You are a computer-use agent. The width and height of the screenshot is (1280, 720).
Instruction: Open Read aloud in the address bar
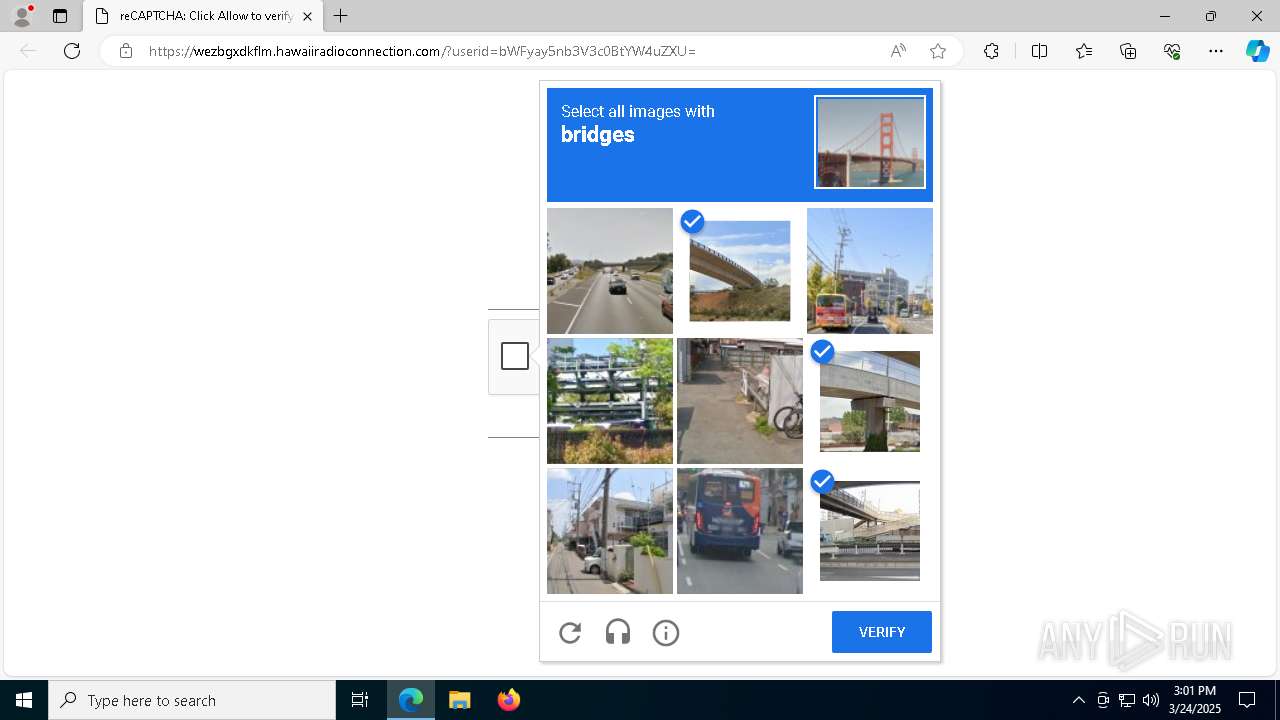pos(898,51)
